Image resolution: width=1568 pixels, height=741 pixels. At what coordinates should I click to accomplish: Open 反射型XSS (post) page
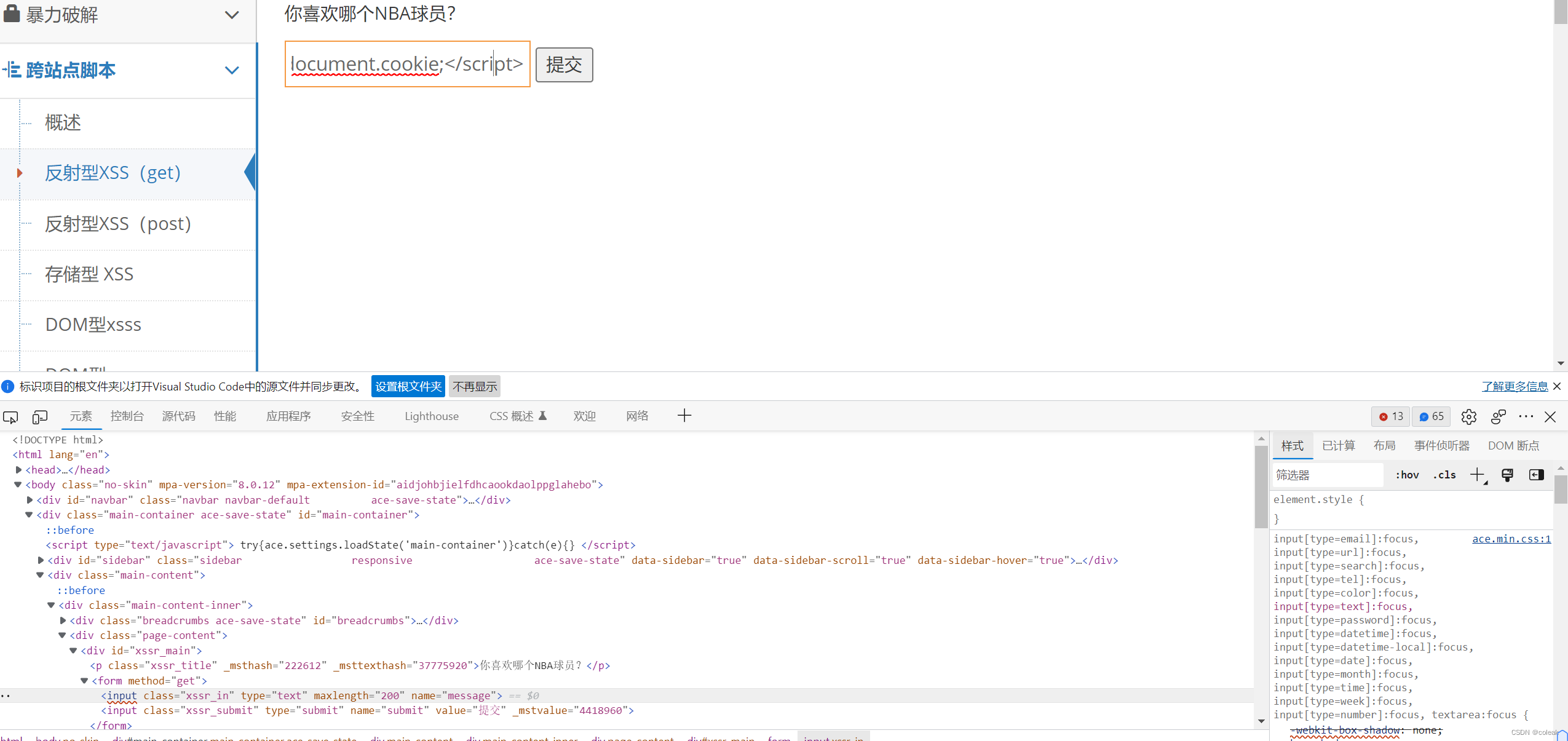(x=118, y=223)
